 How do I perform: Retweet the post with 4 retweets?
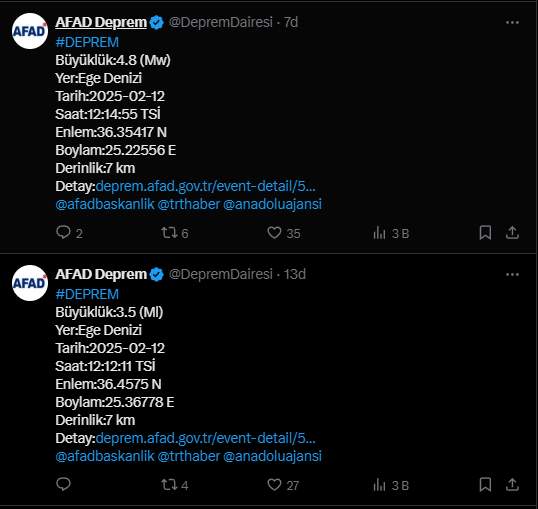[169, 485]
